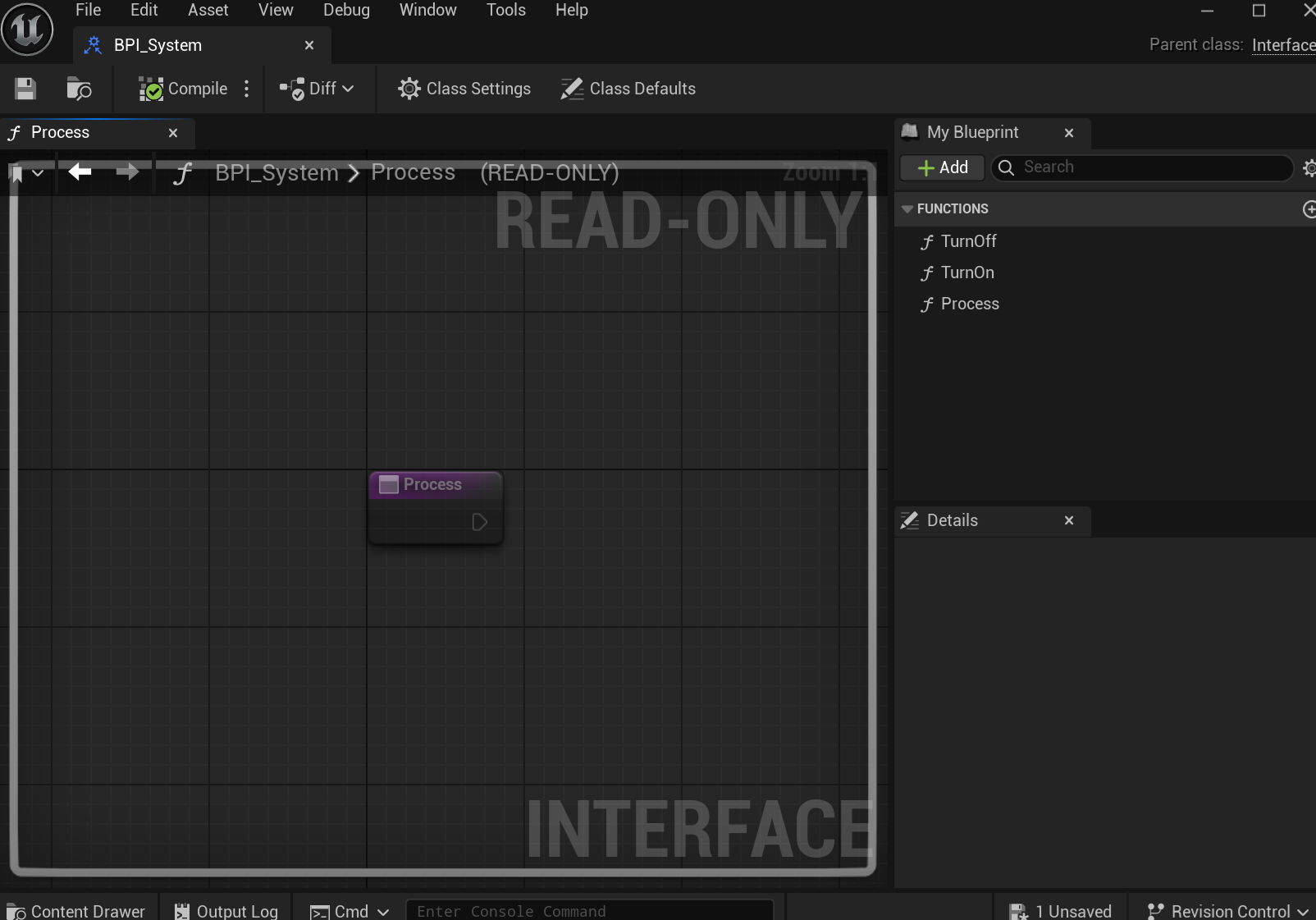The image size is (1316, 920).
Task: Collapse the FUNCTIONS section
Action: [x=907, y=208]
